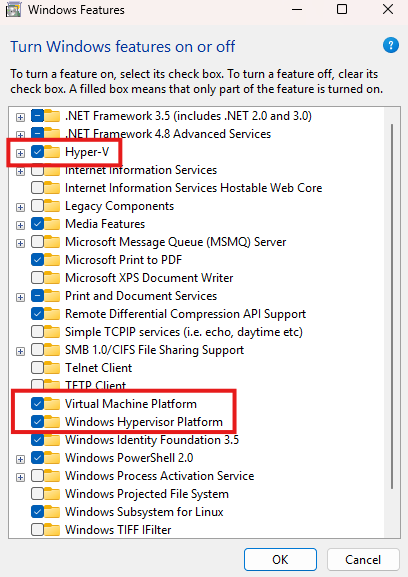This screenshot has height=577, width=408.
Task: Check Simple TCPIP services checkbox
Action: coord(38,332)
